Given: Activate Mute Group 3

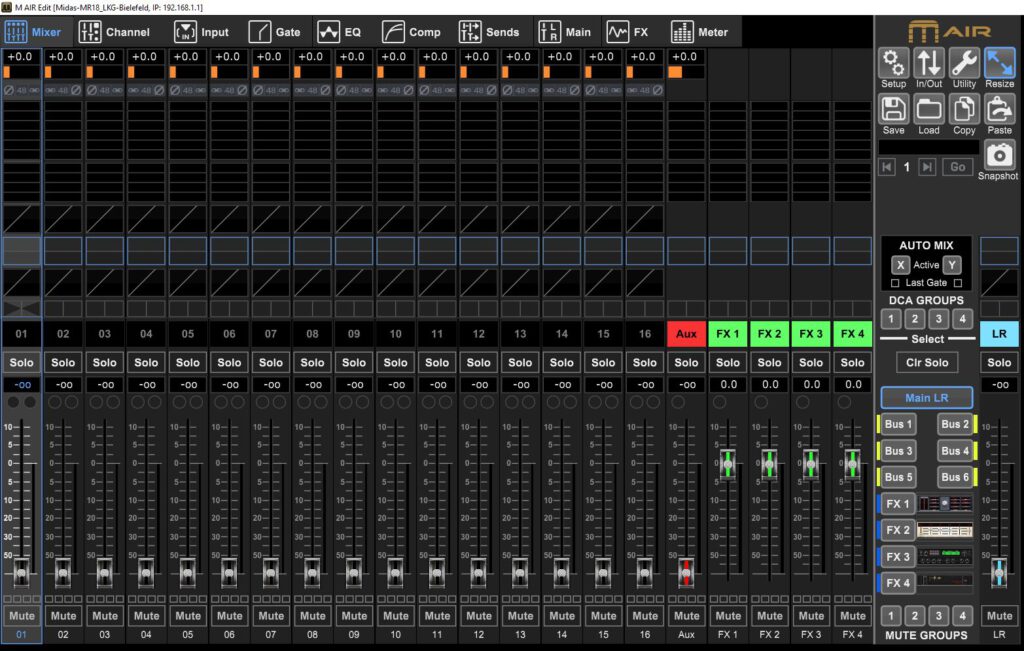Looking at the screenshot, I should pyautogui.click(x=938, y=615).
